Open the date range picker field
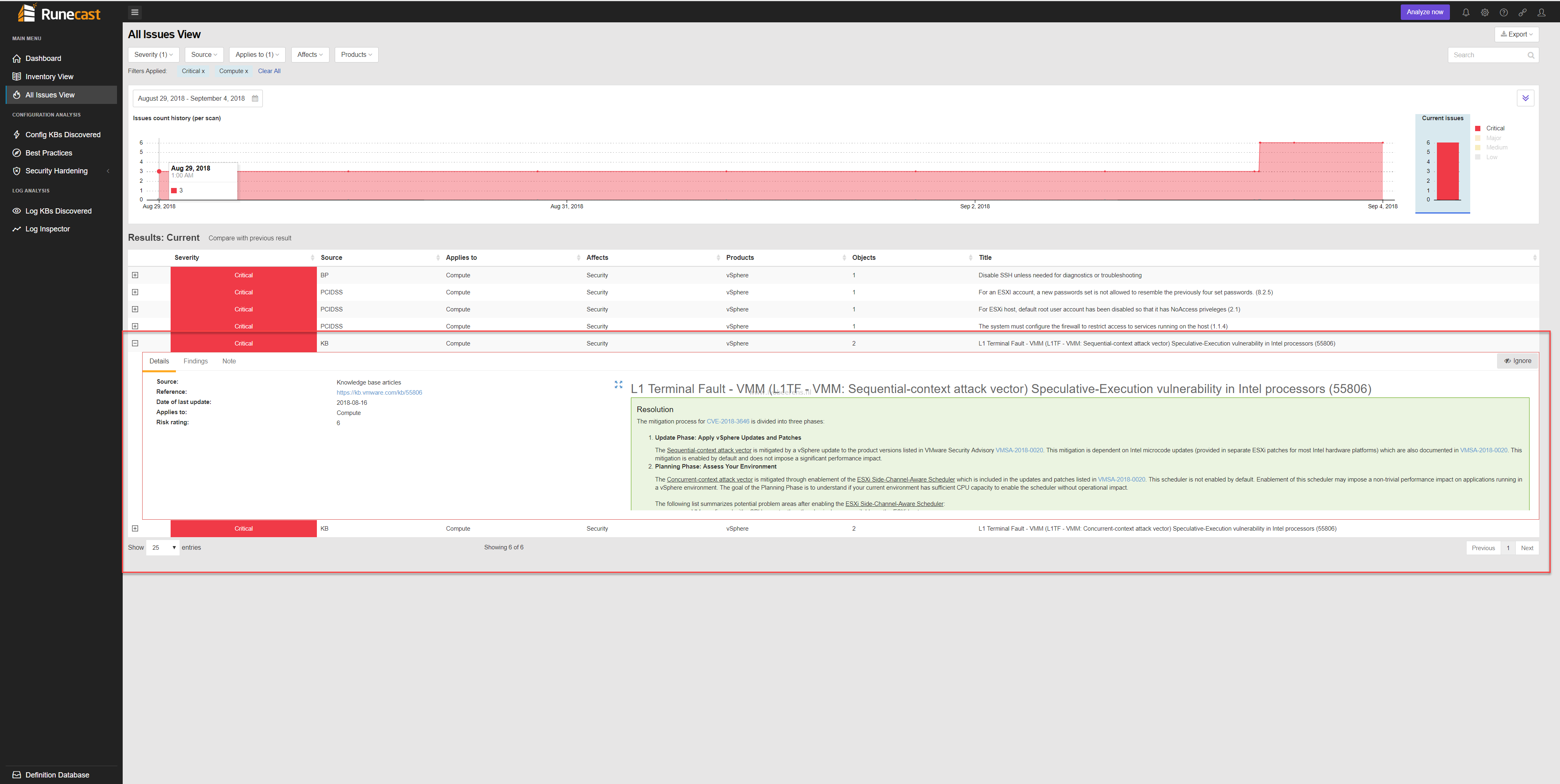 (x=197, y=99)
